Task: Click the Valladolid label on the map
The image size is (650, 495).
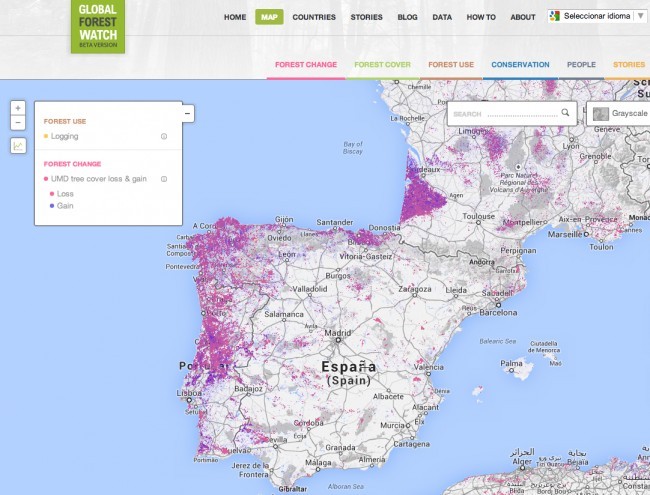Action: coord(310,289)
